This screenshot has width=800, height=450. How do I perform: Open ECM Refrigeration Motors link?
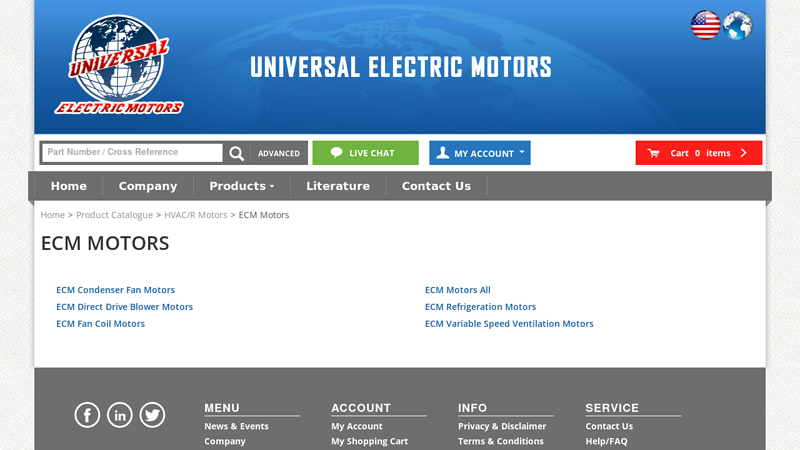tap(481, 307)
